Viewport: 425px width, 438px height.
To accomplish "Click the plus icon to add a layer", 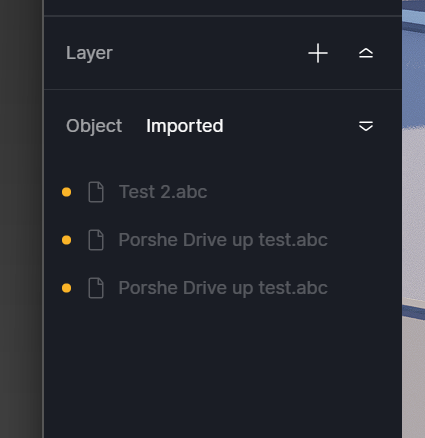I will coord(318,53).
